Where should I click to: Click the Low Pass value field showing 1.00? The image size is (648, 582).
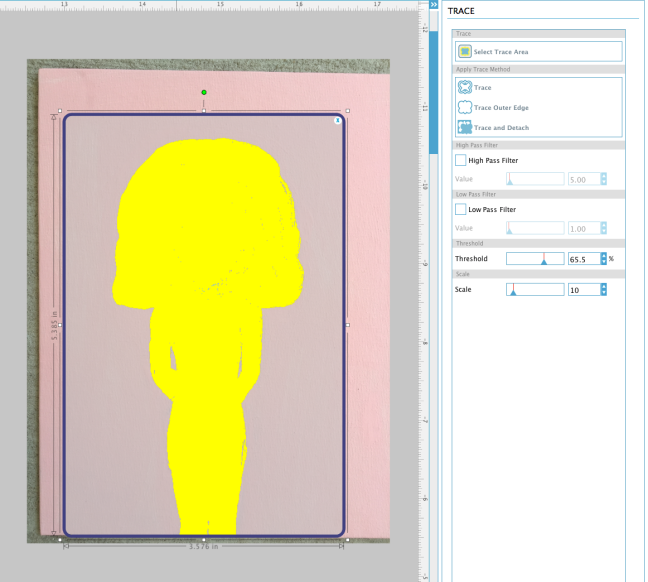click(x=584, y=229)
